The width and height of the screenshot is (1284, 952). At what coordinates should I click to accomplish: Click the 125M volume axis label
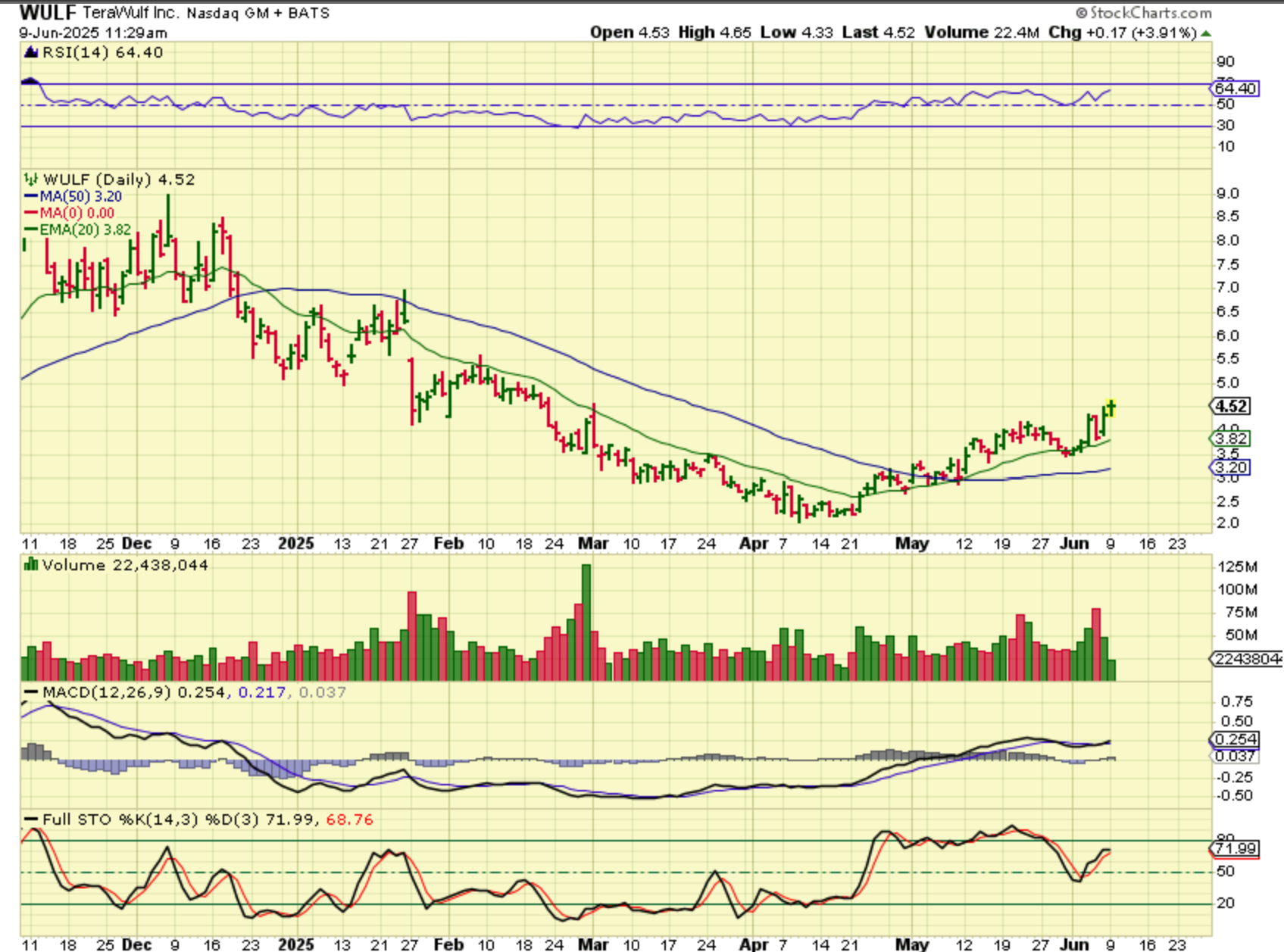pyautogui.click(x=1238, y=567)
